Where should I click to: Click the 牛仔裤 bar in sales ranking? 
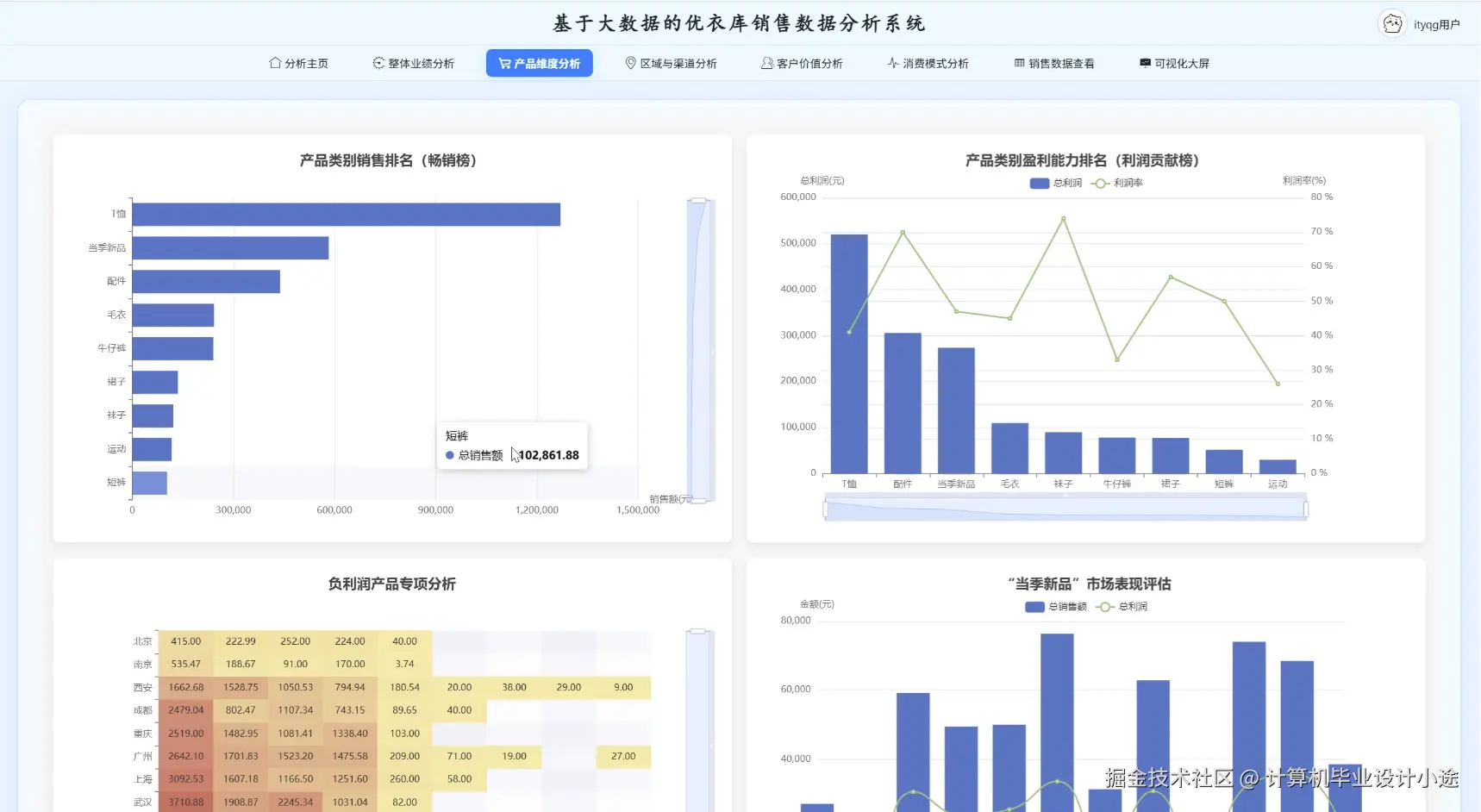point(172,349)
